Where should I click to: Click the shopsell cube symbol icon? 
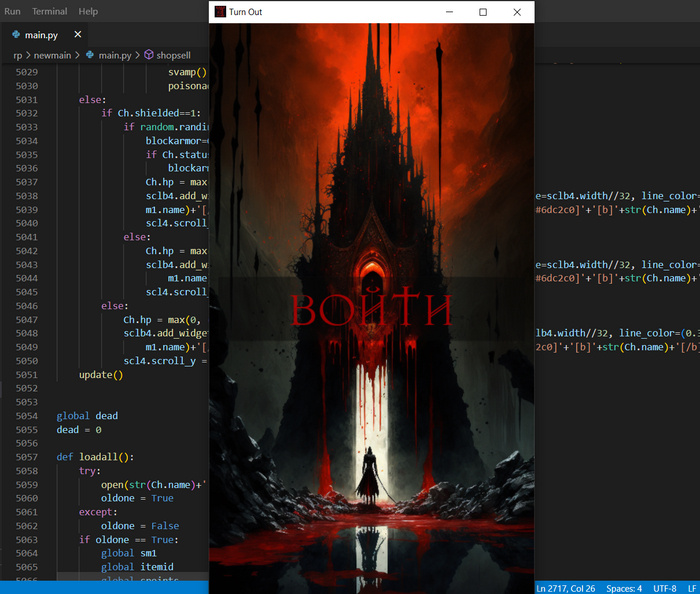coord(149,55)
